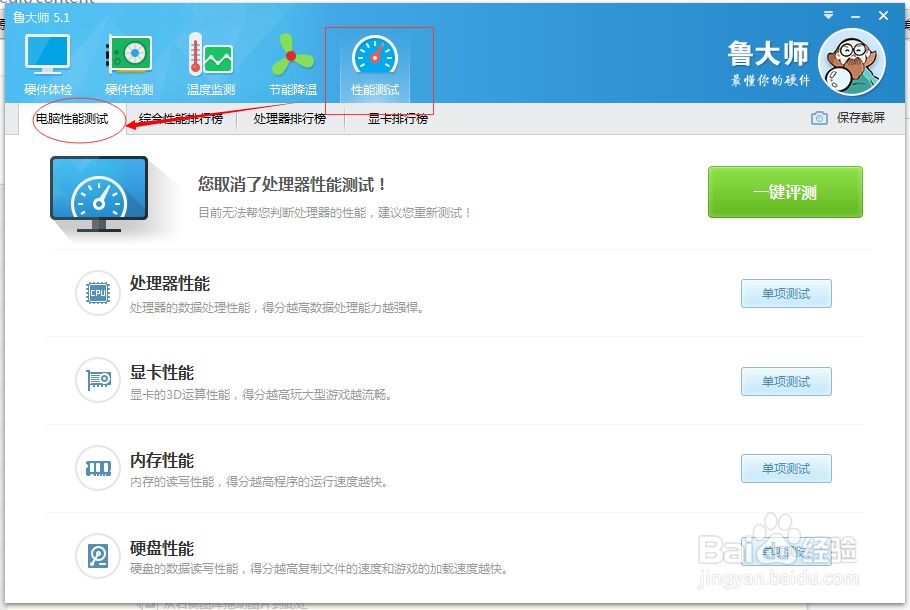910x610 pixels.
Task: Run 单项测试 for 显卡性能
Action: (786, 381)
